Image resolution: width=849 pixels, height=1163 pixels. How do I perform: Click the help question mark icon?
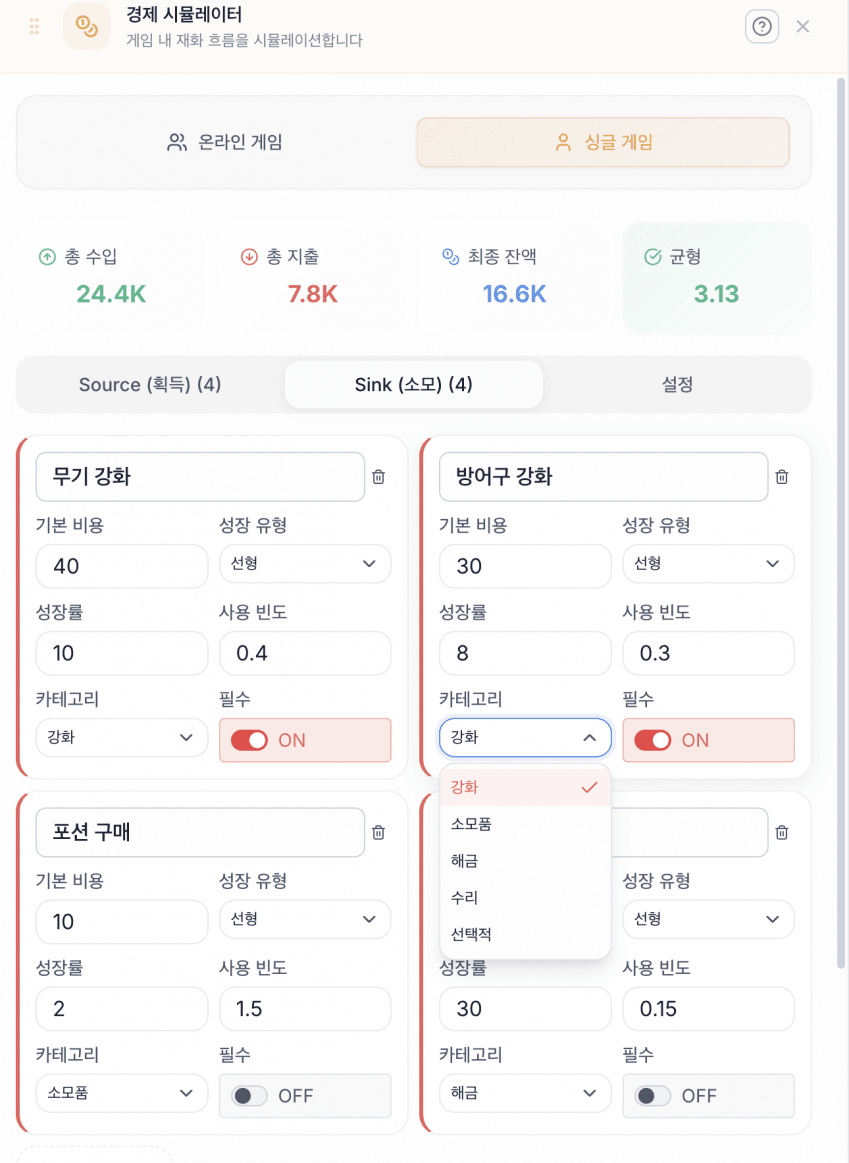(762, 27)
